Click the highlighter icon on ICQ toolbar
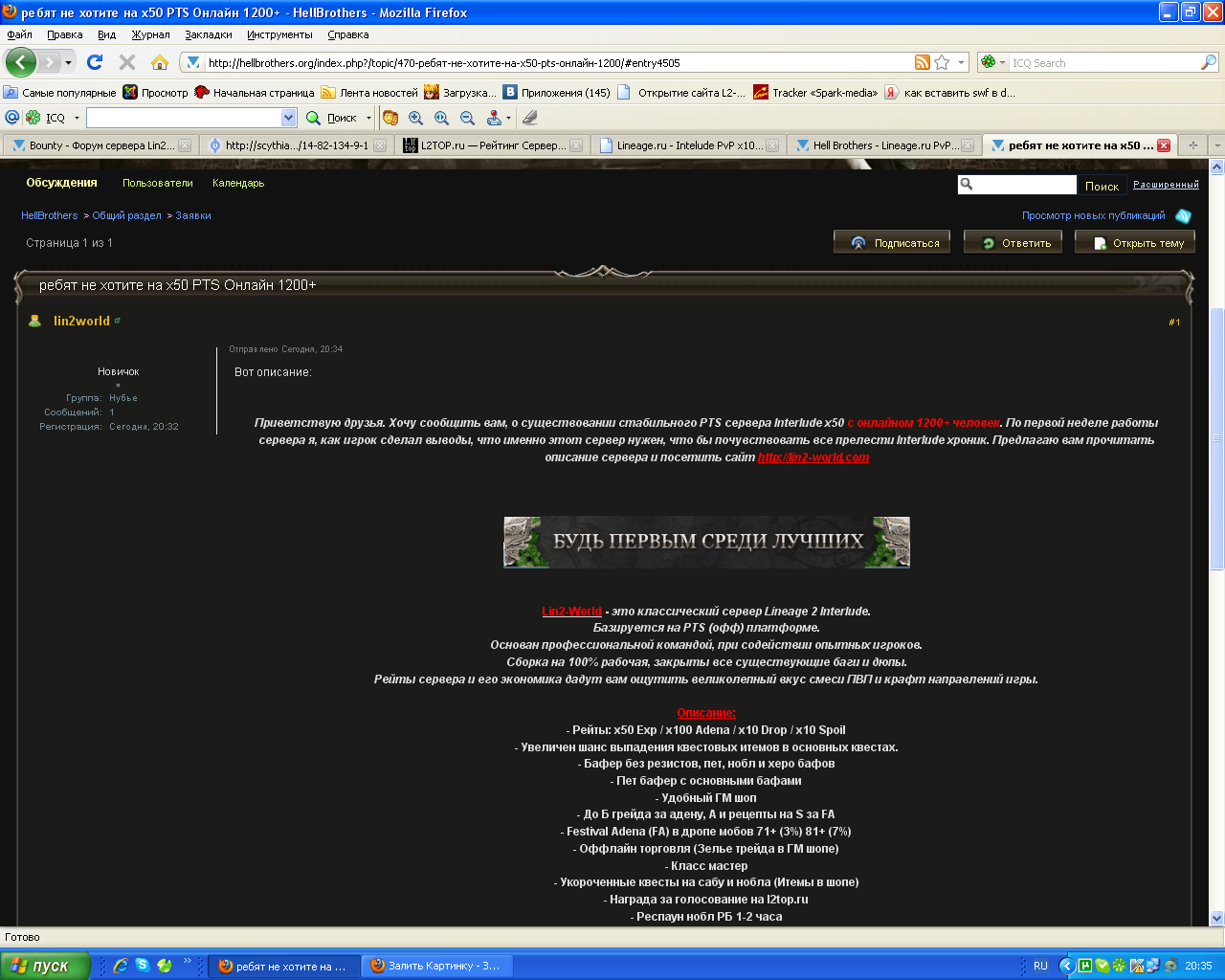 pyautogui.click(x=530, y=118)
